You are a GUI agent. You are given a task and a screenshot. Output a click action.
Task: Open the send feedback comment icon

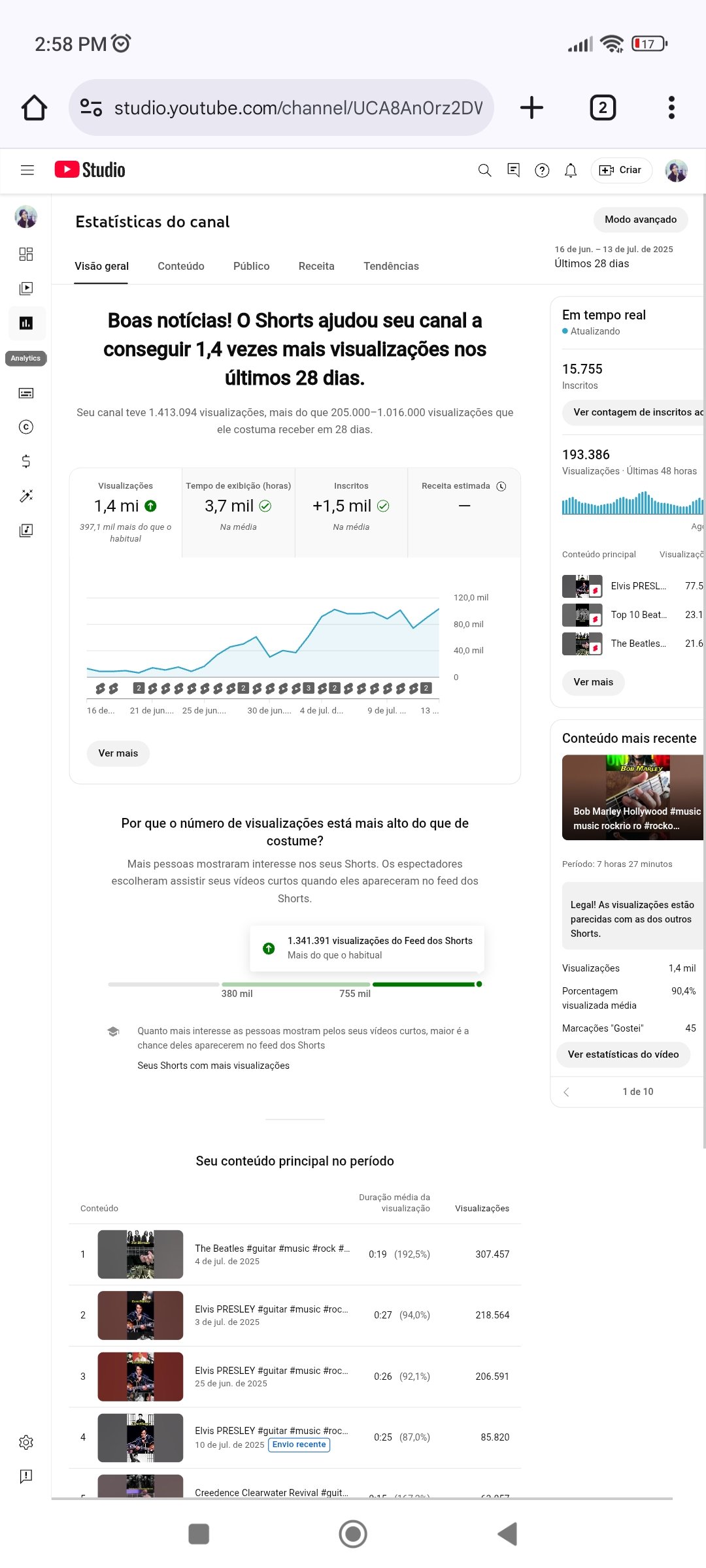(x=514, y=171)
